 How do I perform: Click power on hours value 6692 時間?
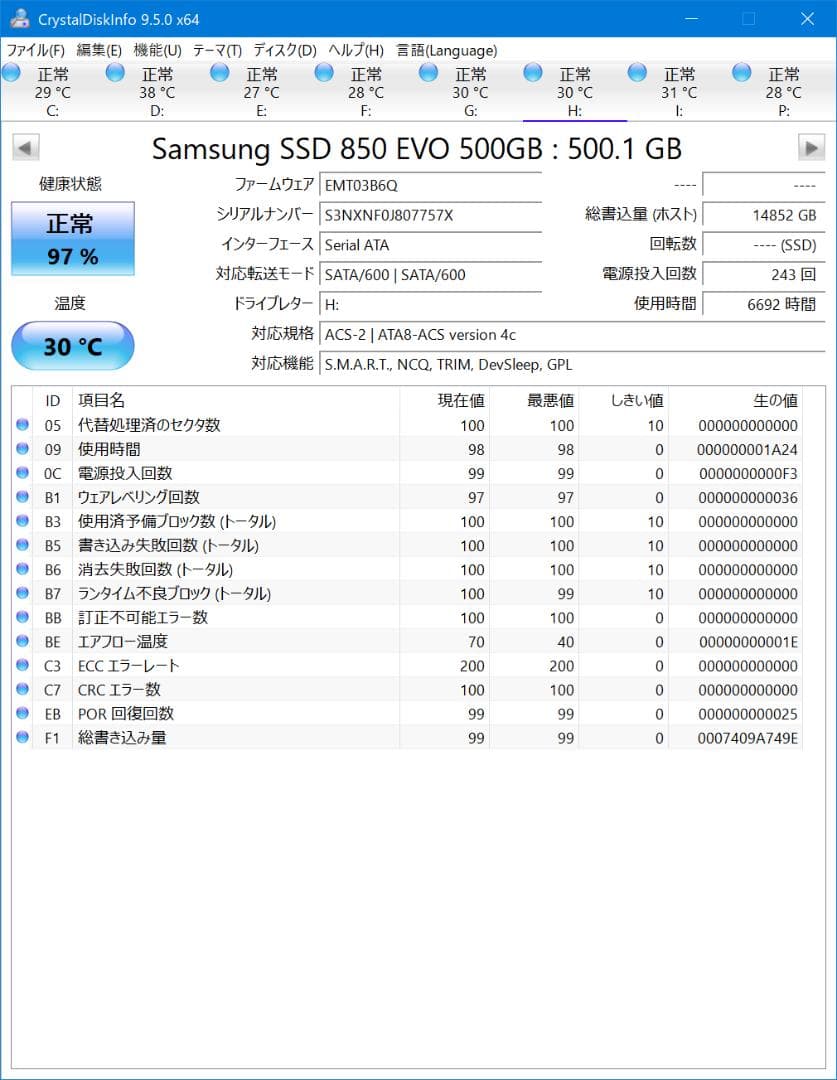pyautogui.click(x=763, y=304)
